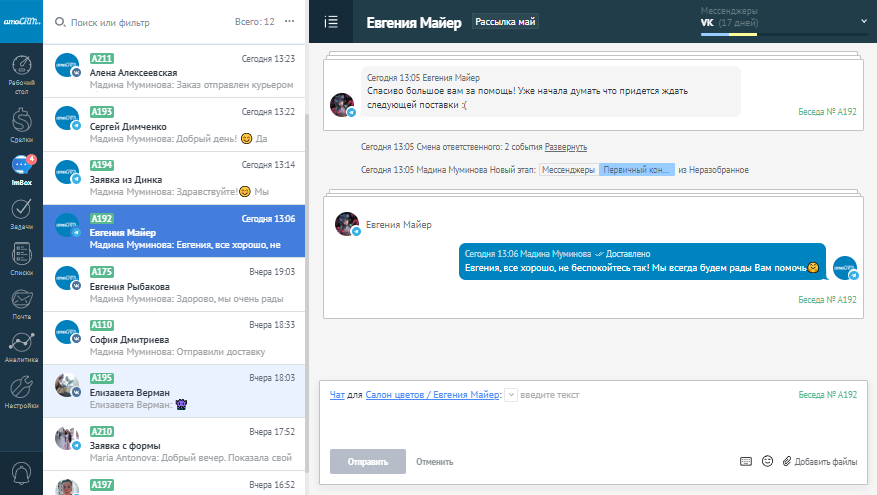Click the emoji smiley icon in the message box
This screenshot has width=877, height=495.
[x=767, y=461]
